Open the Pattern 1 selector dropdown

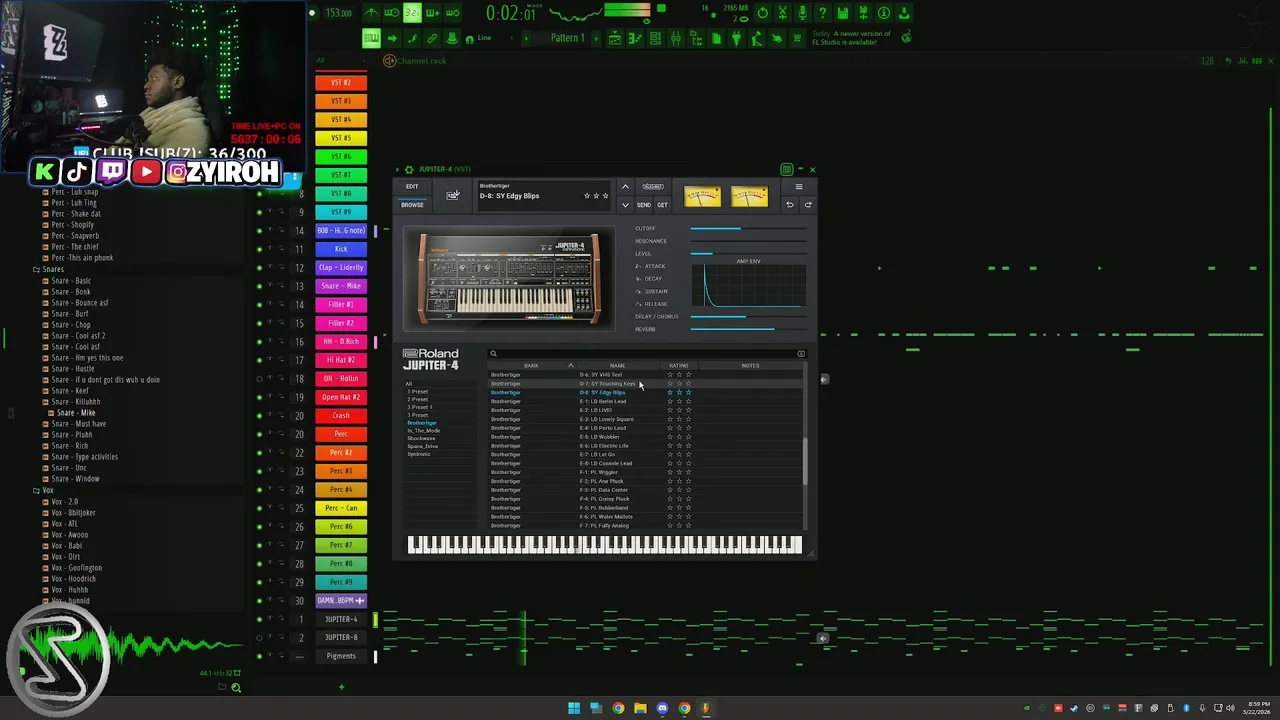pyautogui.click(x=567, y=38)
